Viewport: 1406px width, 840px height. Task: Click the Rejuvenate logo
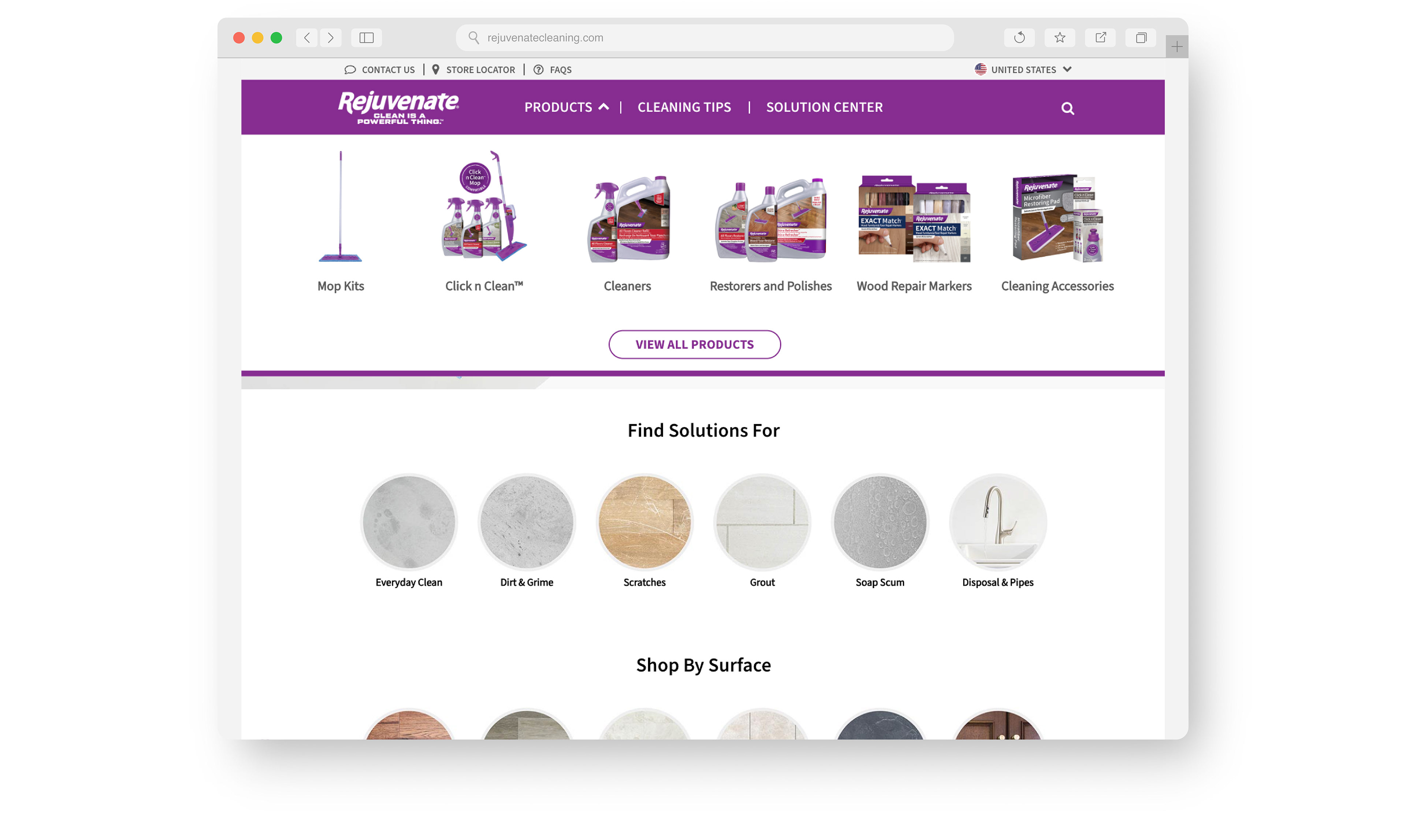[x=398, y=107]
